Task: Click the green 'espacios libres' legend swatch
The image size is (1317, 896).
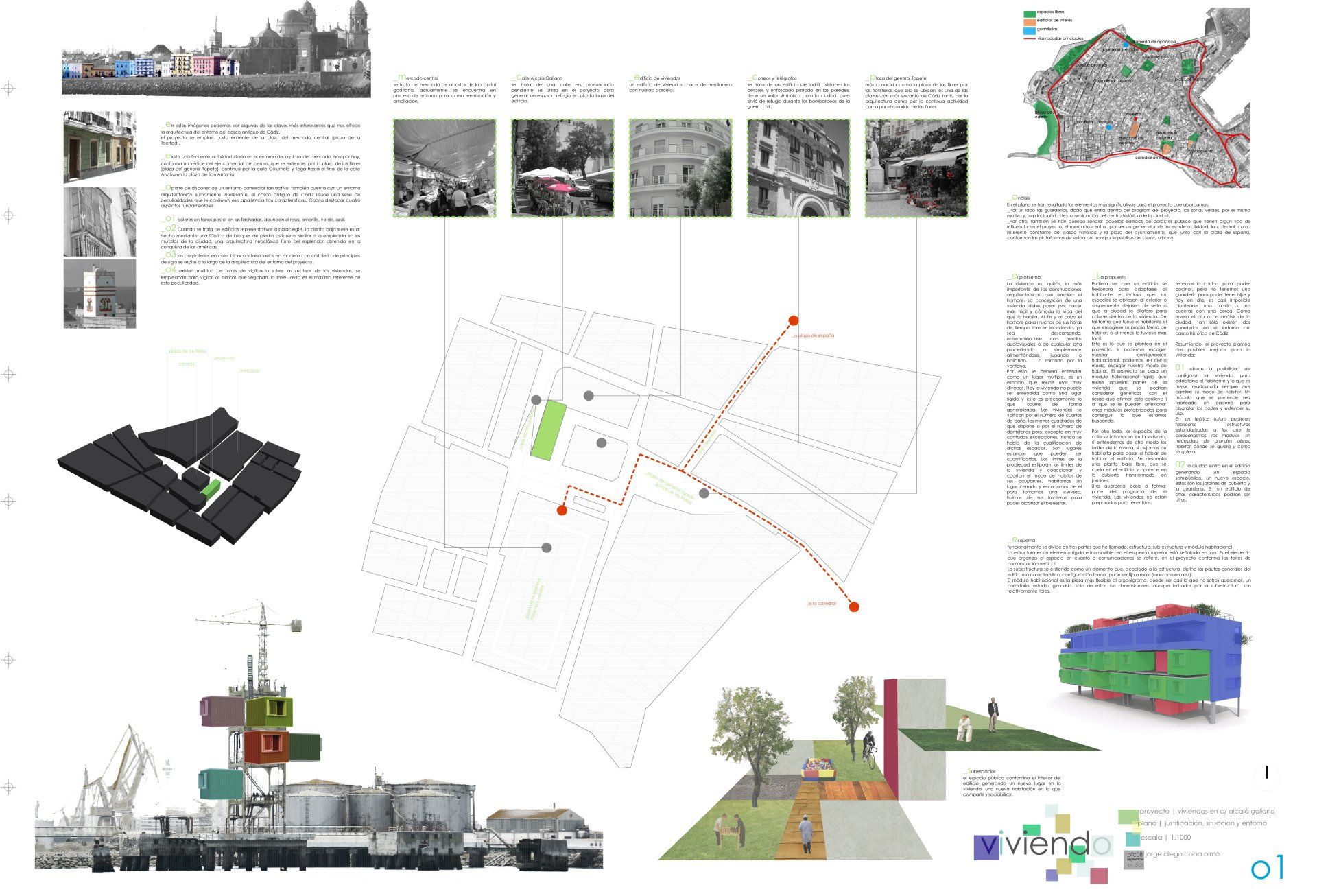Action: (x=1030, y=13)
